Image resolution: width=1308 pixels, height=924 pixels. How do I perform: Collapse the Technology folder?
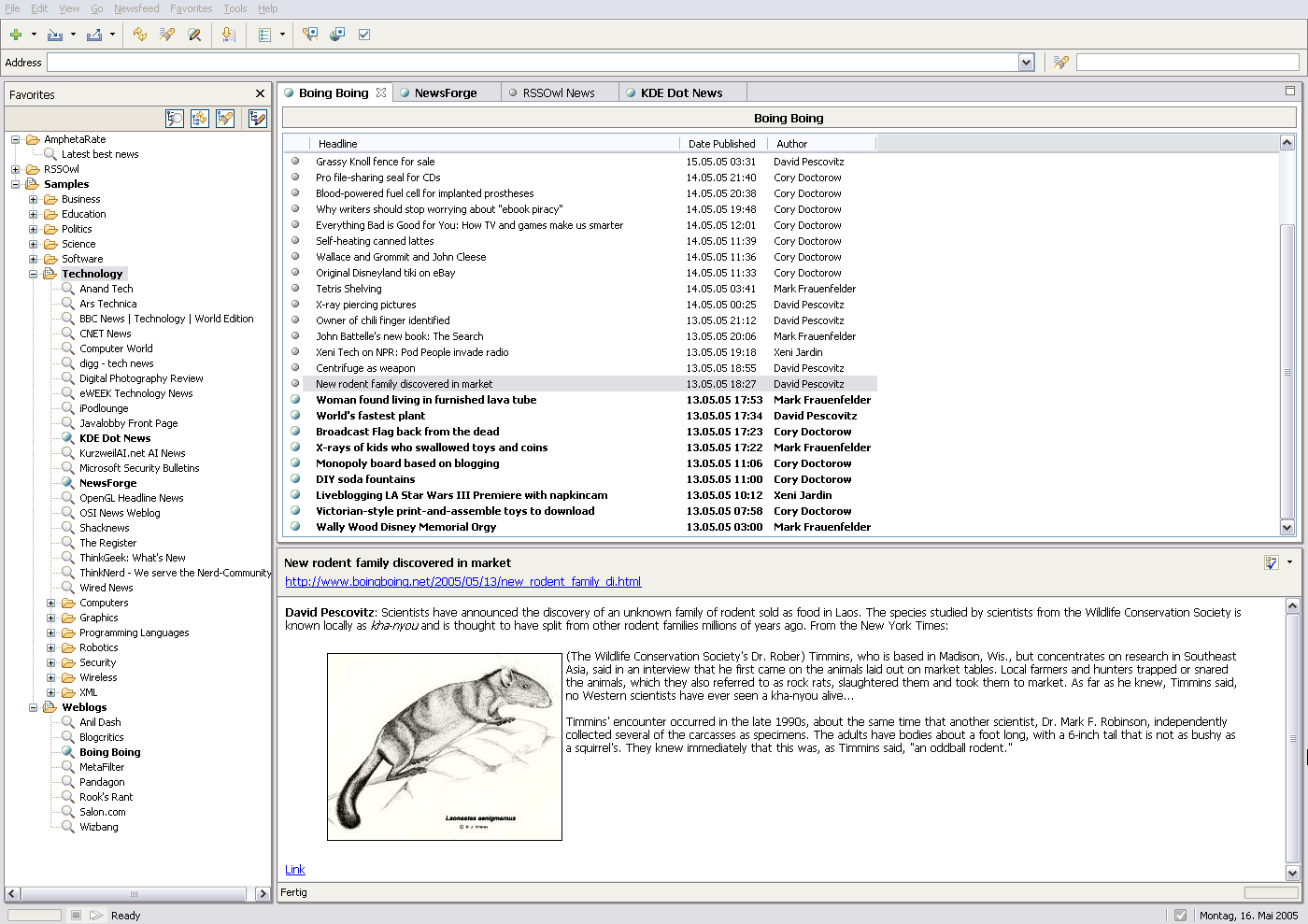point(34,274)
